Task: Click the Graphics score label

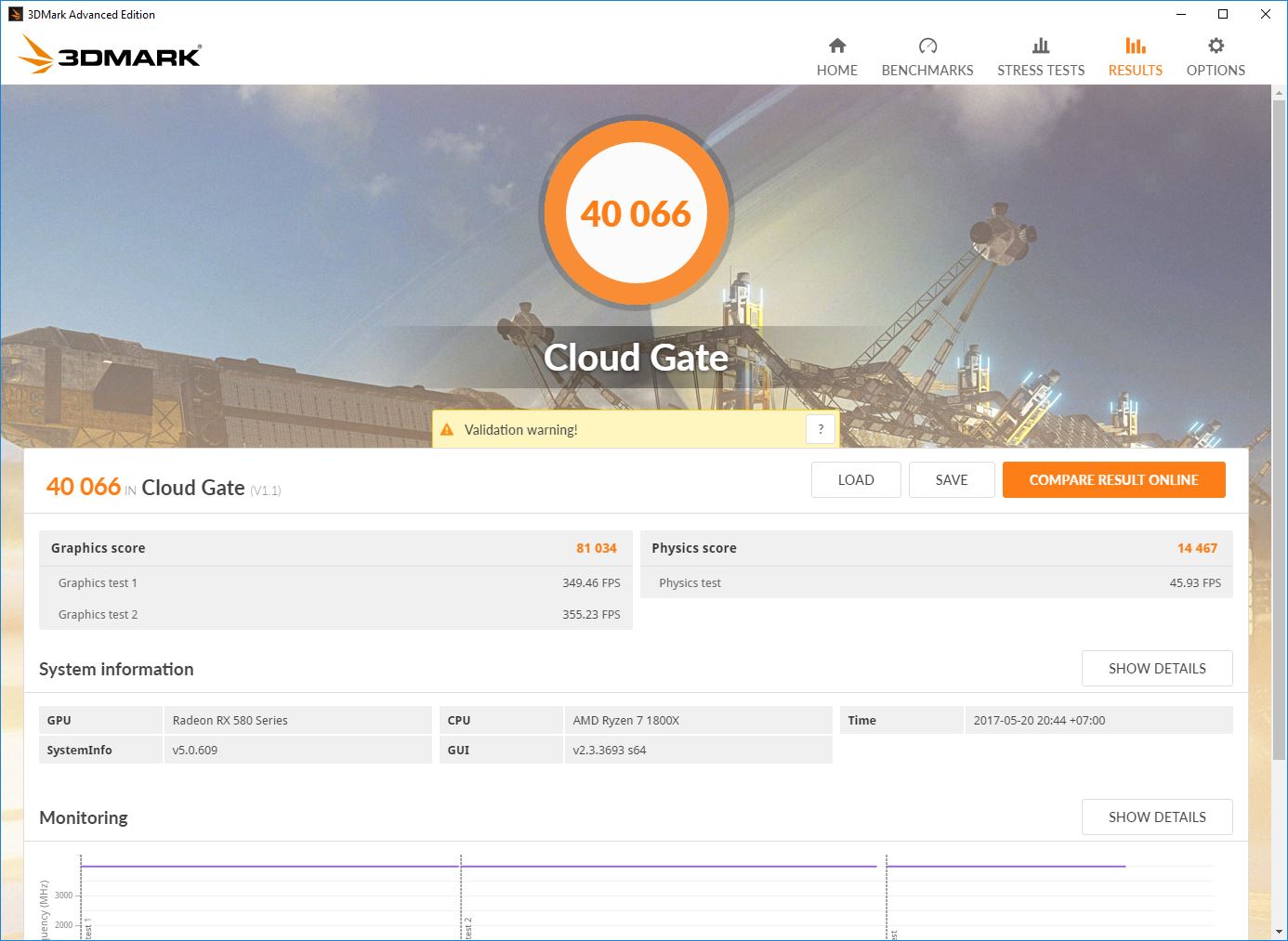Action: [98, 548]
